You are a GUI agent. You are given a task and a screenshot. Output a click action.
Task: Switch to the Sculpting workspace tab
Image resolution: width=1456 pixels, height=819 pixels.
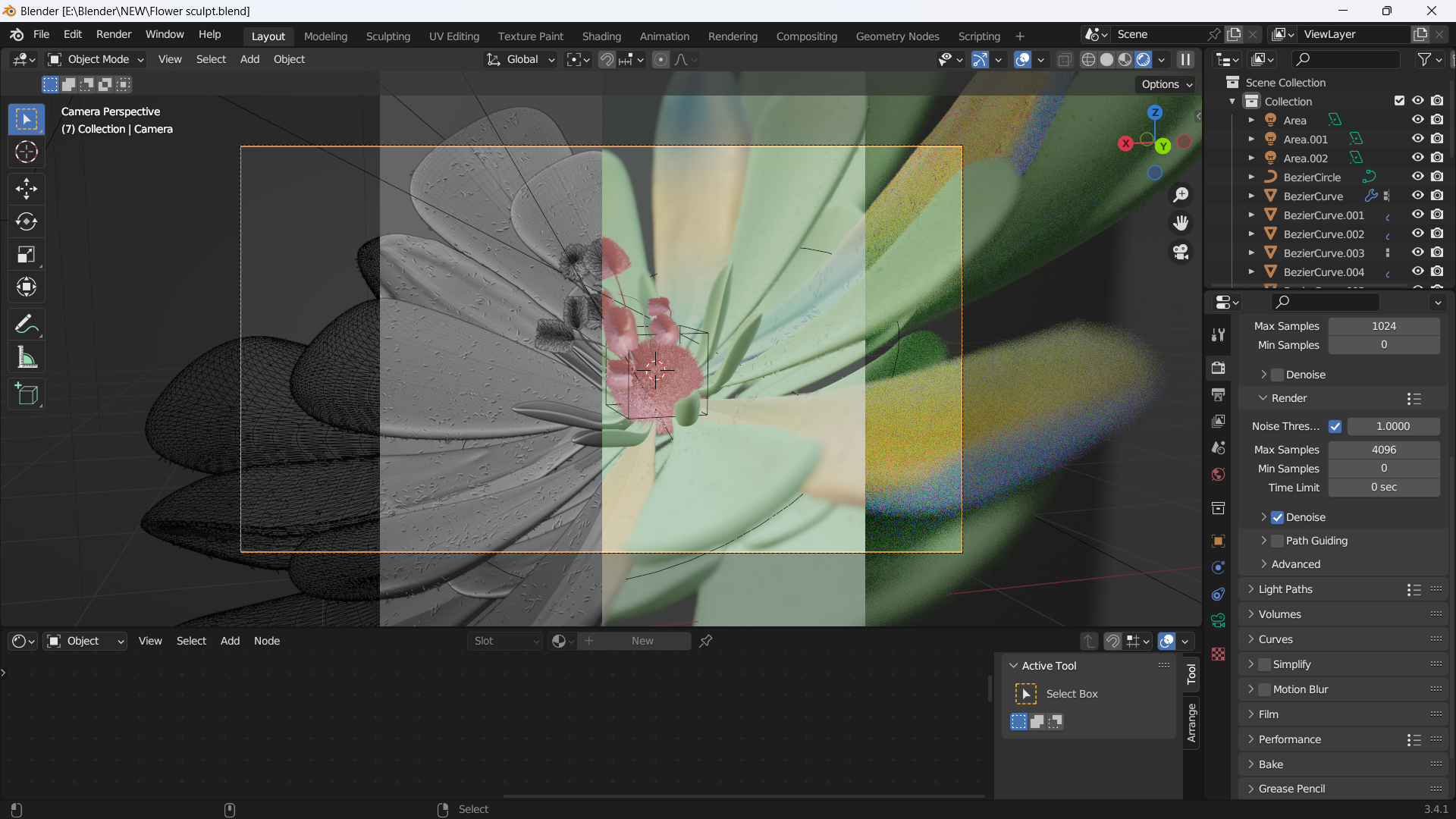[388, 36]
